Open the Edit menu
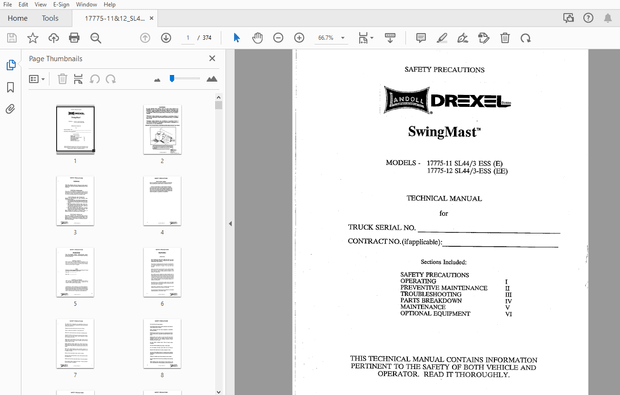This screenshot has height=395, width=620. pyautogui.click(x=23, y=4)
